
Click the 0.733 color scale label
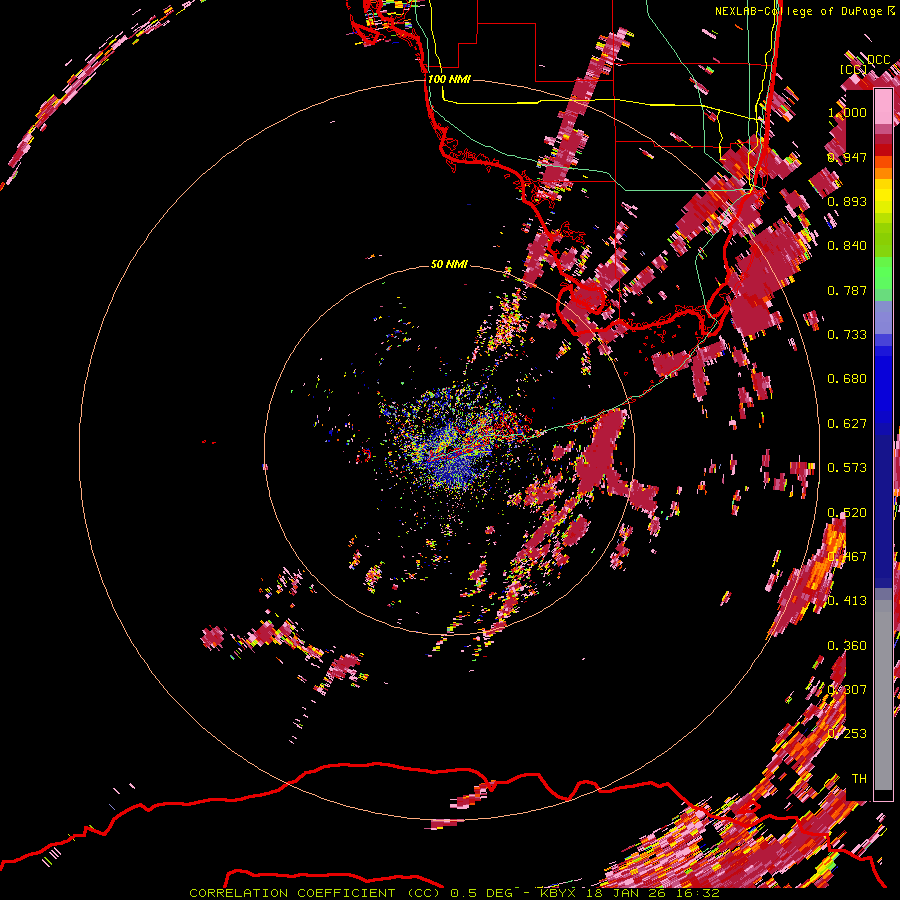(x=847, y=335)
